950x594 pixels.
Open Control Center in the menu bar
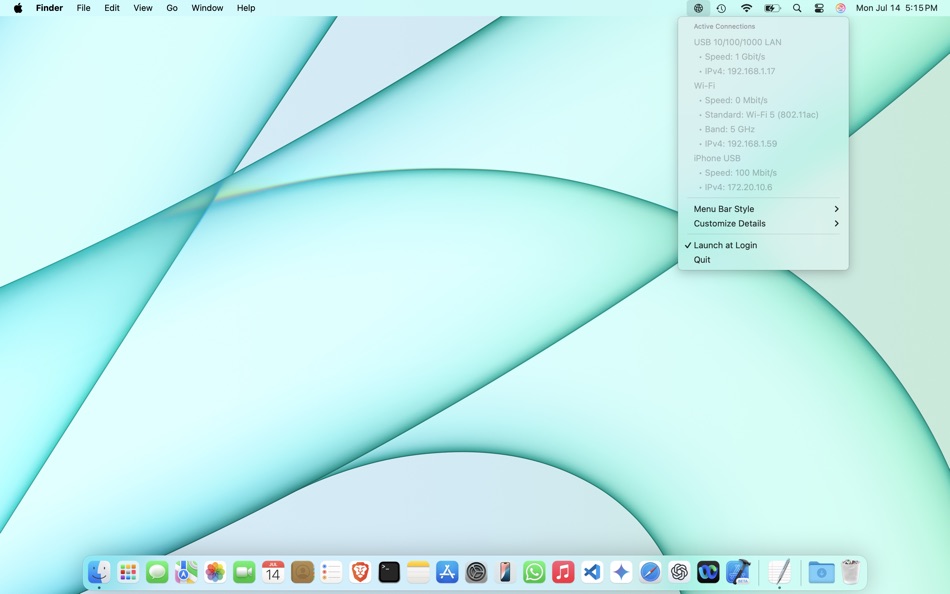tap(819, 8)
